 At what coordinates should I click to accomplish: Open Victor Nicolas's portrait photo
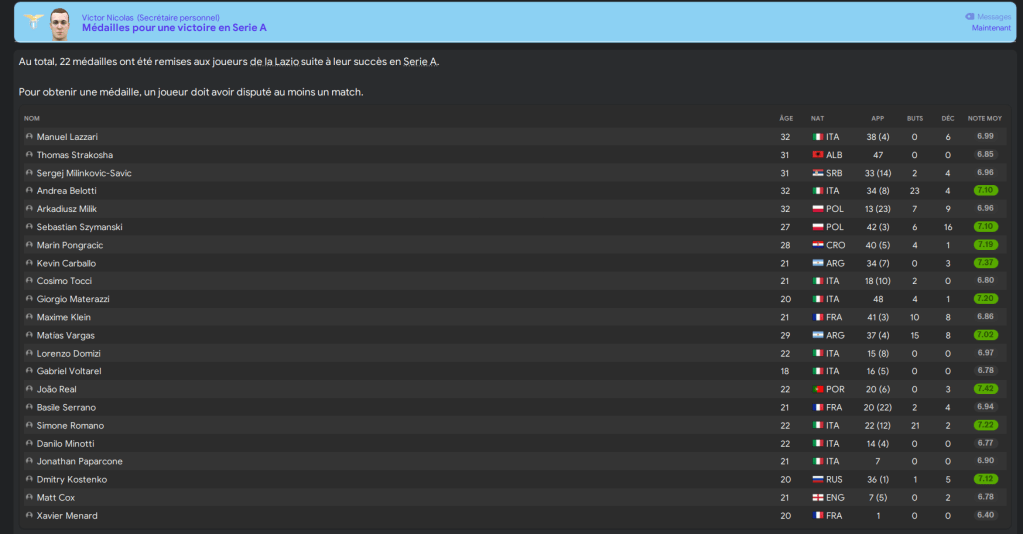click(61, 23)
